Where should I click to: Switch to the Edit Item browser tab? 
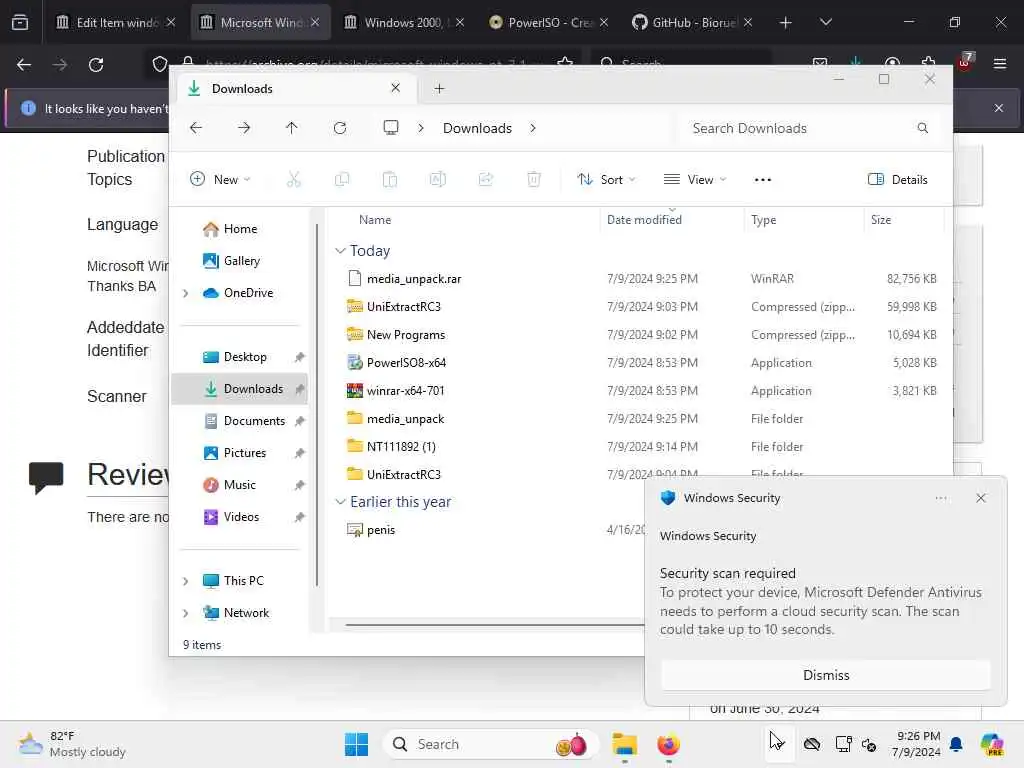click(x=115, y=22)
